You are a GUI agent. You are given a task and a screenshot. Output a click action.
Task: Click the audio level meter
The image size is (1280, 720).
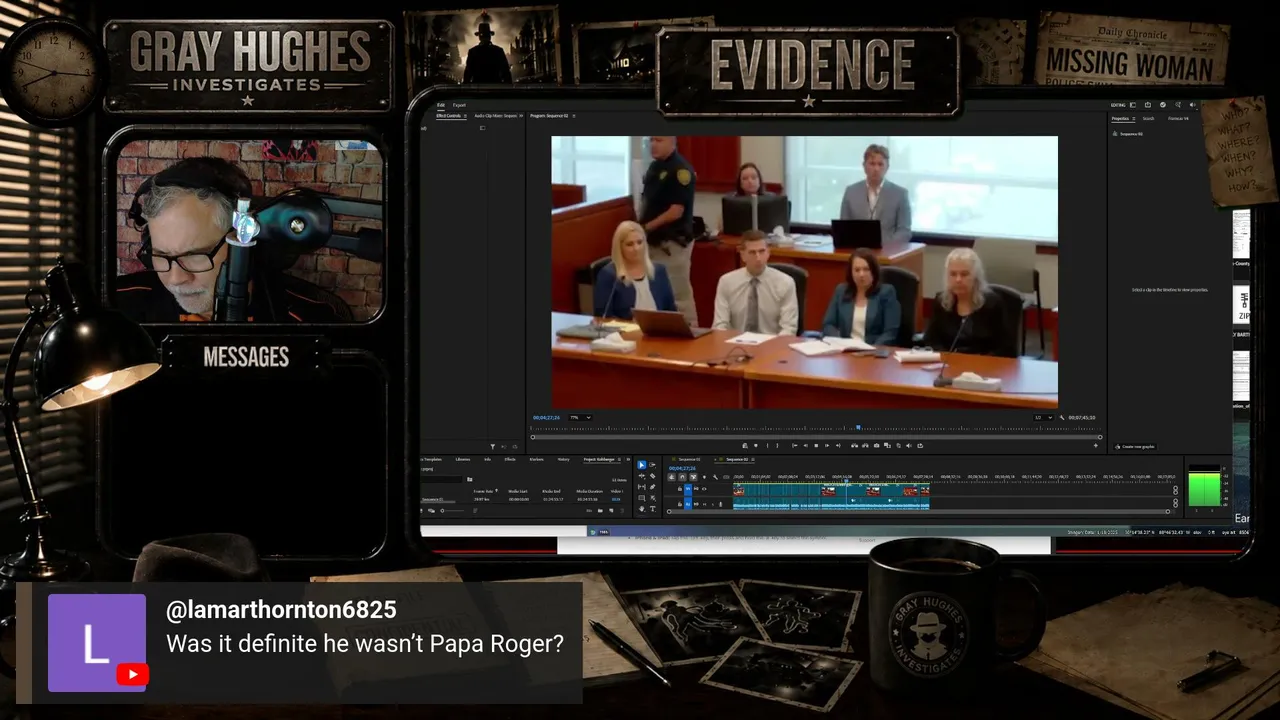point(1205,487)
